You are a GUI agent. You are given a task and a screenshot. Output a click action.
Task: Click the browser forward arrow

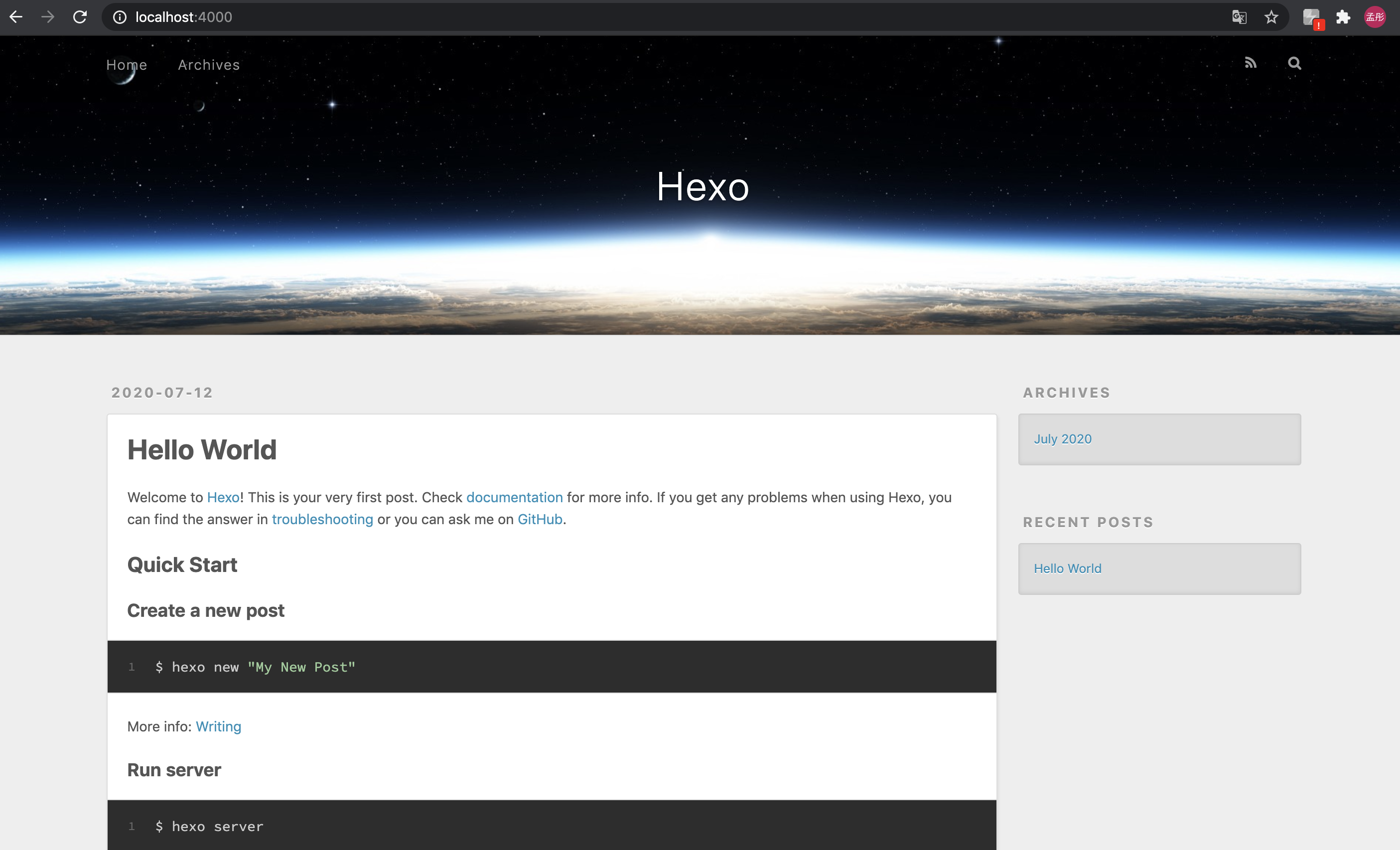point(48,17)
